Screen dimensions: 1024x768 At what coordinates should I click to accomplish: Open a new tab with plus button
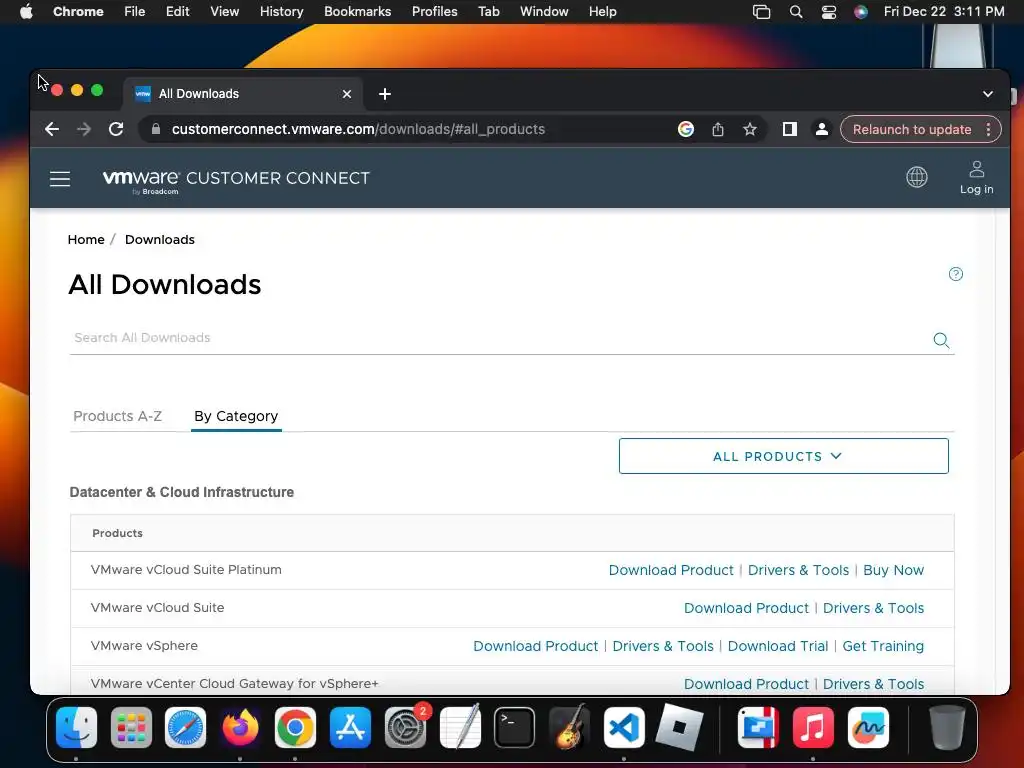(x=385, y=94)
